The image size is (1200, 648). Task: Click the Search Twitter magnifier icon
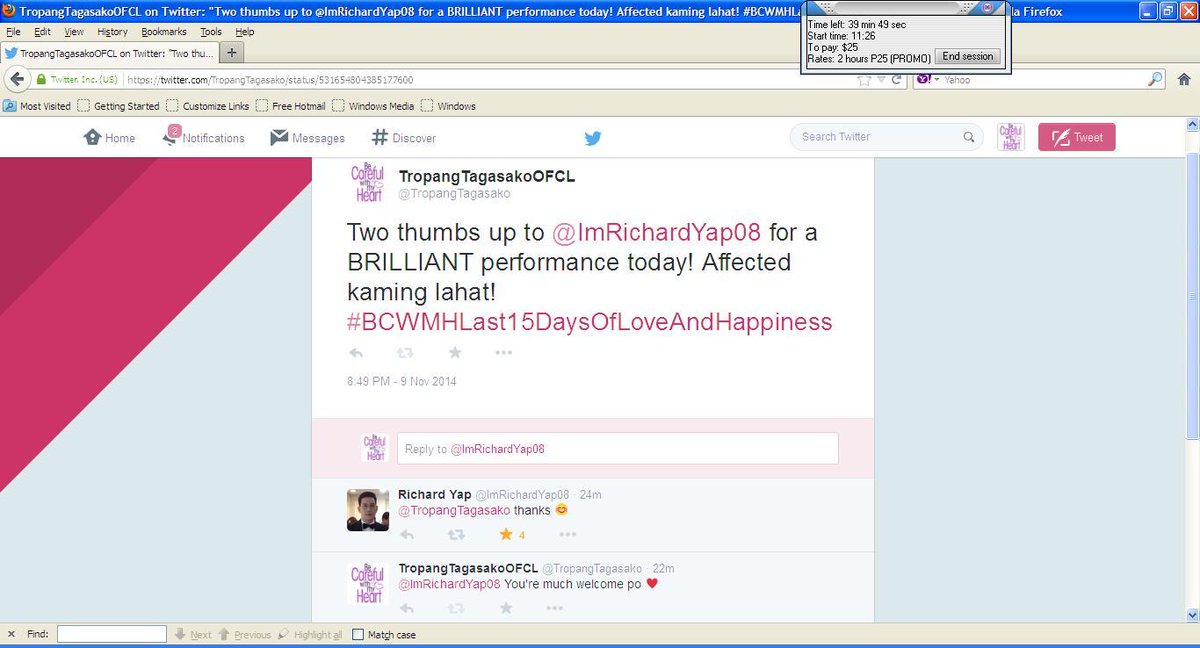tap(968, 137)
